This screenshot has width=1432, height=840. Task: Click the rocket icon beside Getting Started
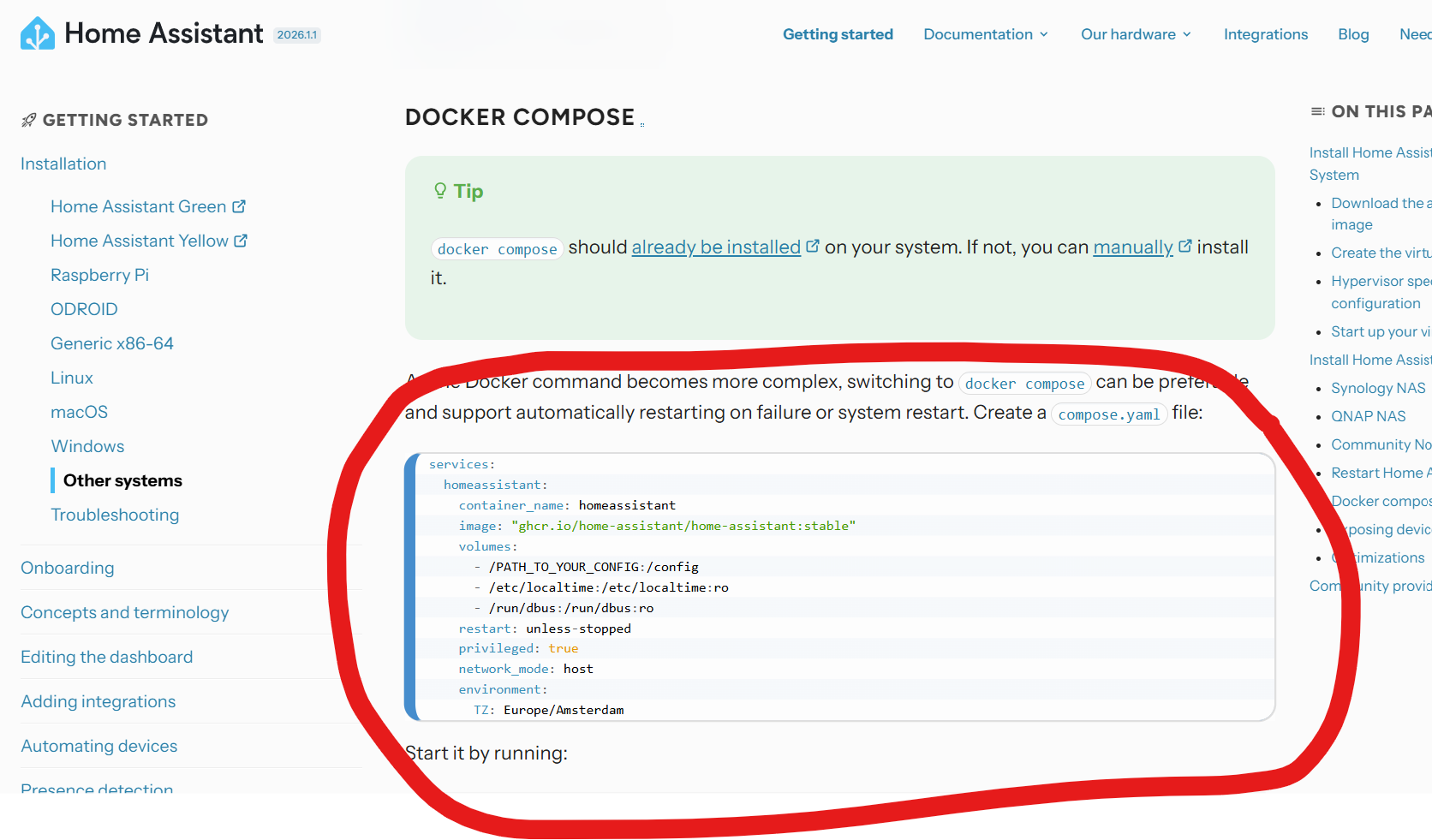[29, 120]
